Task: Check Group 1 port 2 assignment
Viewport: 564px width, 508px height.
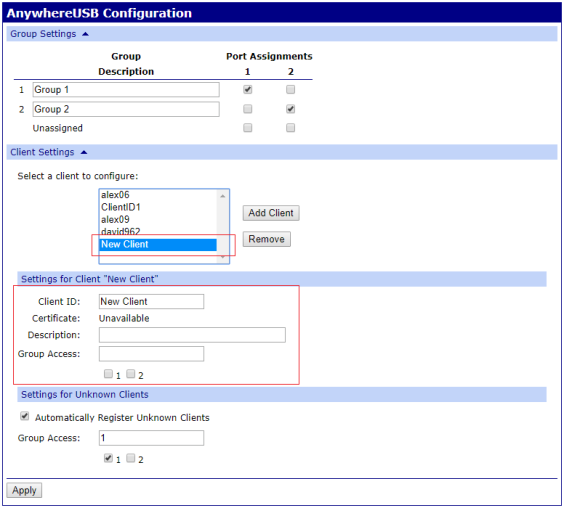Action: (291, 89)
